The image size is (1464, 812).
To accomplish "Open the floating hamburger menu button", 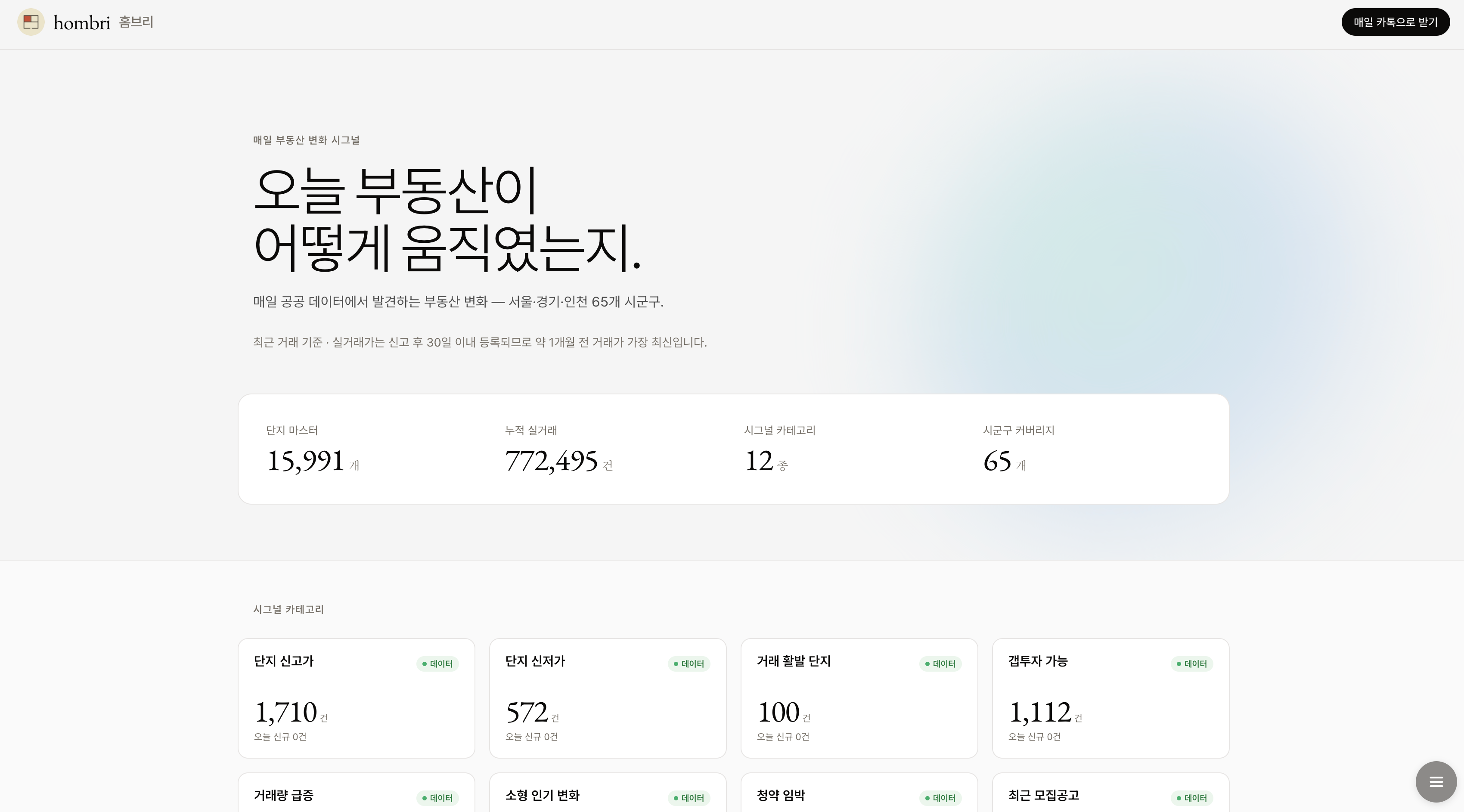I will (1436, 782).
